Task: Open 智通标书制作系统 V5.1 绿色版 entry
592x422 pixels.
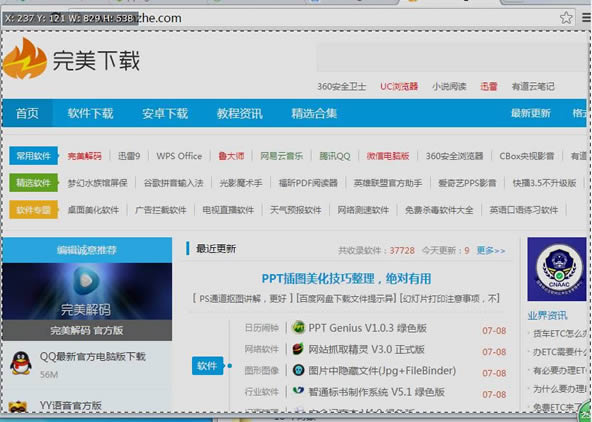Action: pos(376,392)
